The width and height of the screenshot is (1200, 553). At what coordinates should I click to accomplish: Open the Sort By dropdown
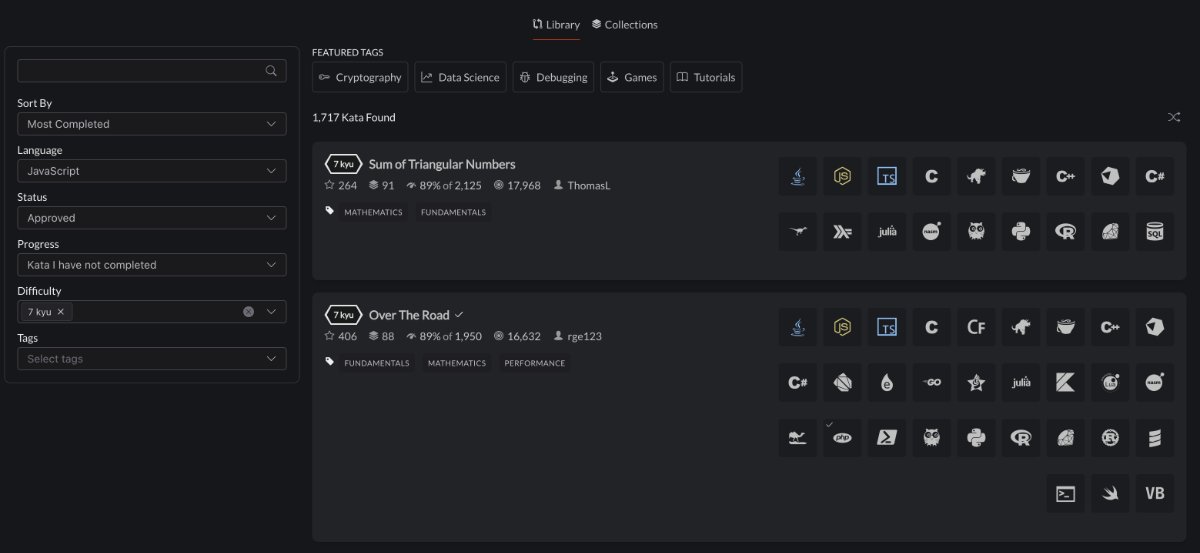pos(152,124)
